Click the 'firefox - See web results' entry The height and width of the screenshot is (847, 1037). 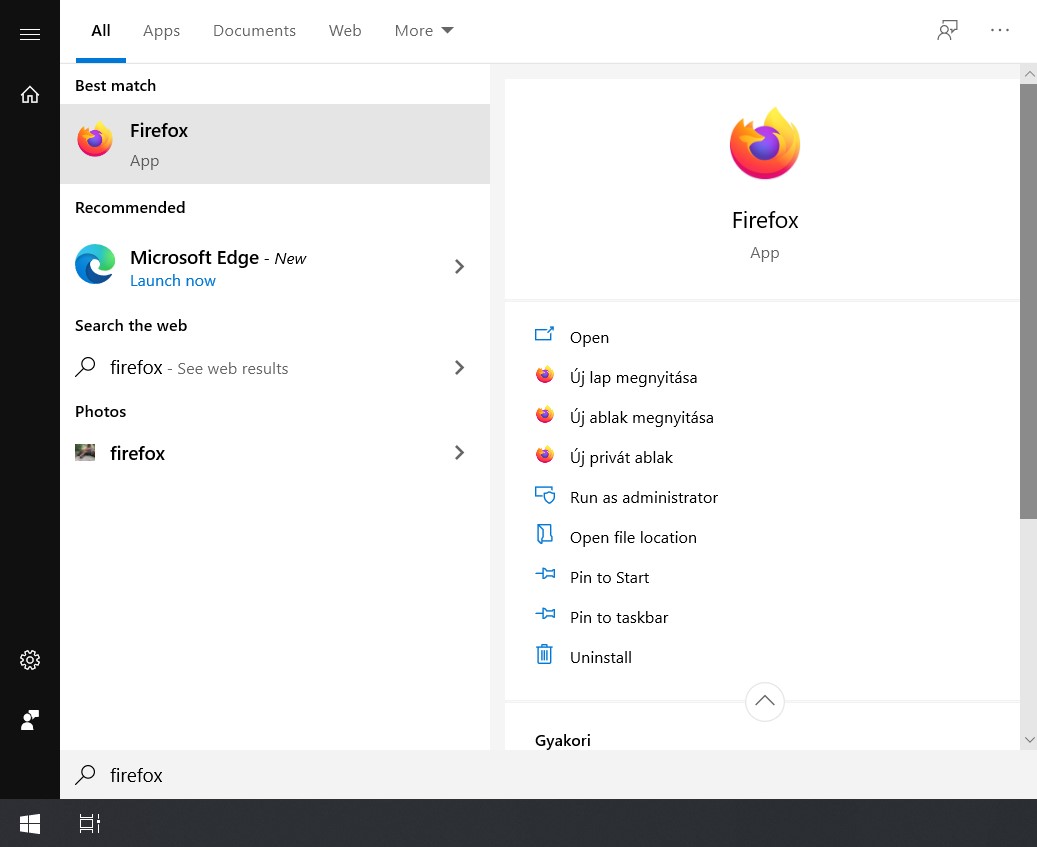pos(274,367)
